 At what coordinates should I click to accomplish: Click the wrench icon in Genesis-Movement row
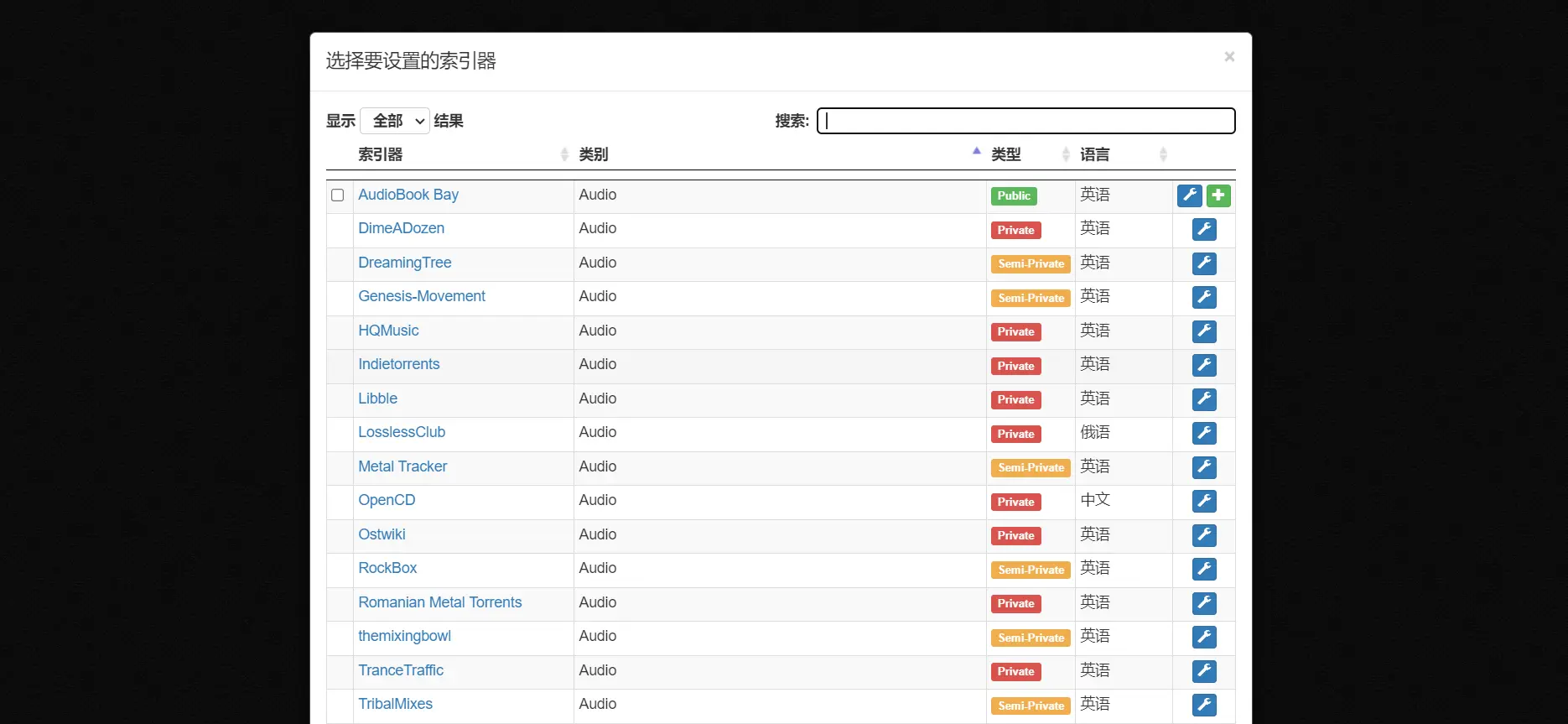click(x=1204, y=297)
